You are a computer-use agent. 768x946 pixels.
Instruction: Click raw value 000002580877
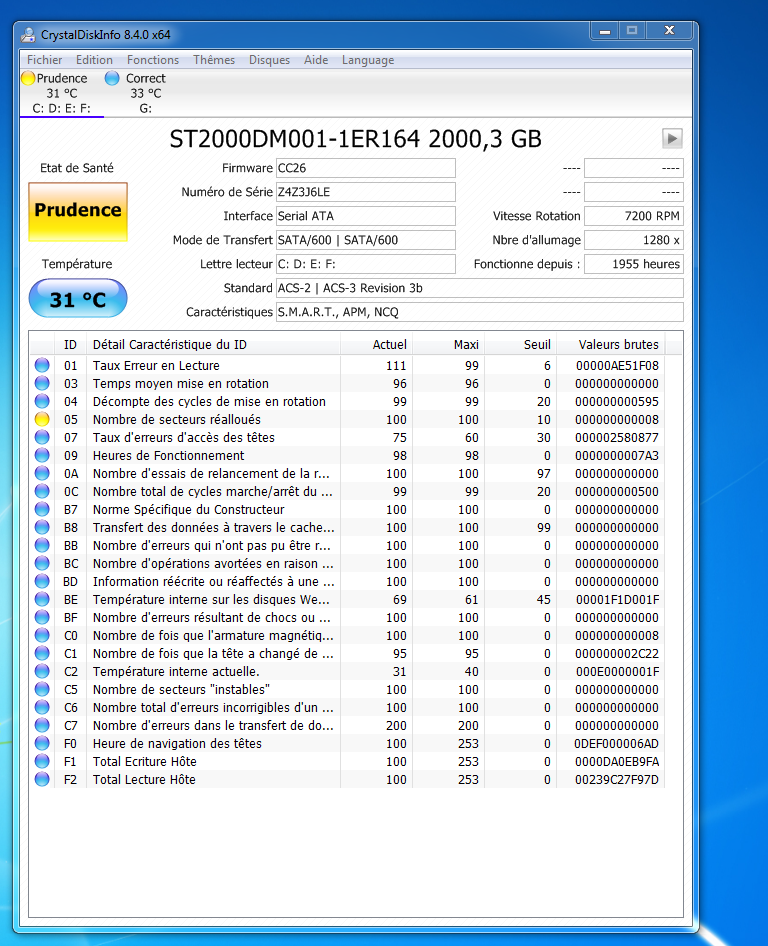pyautogui.click(x=617, y=437)
